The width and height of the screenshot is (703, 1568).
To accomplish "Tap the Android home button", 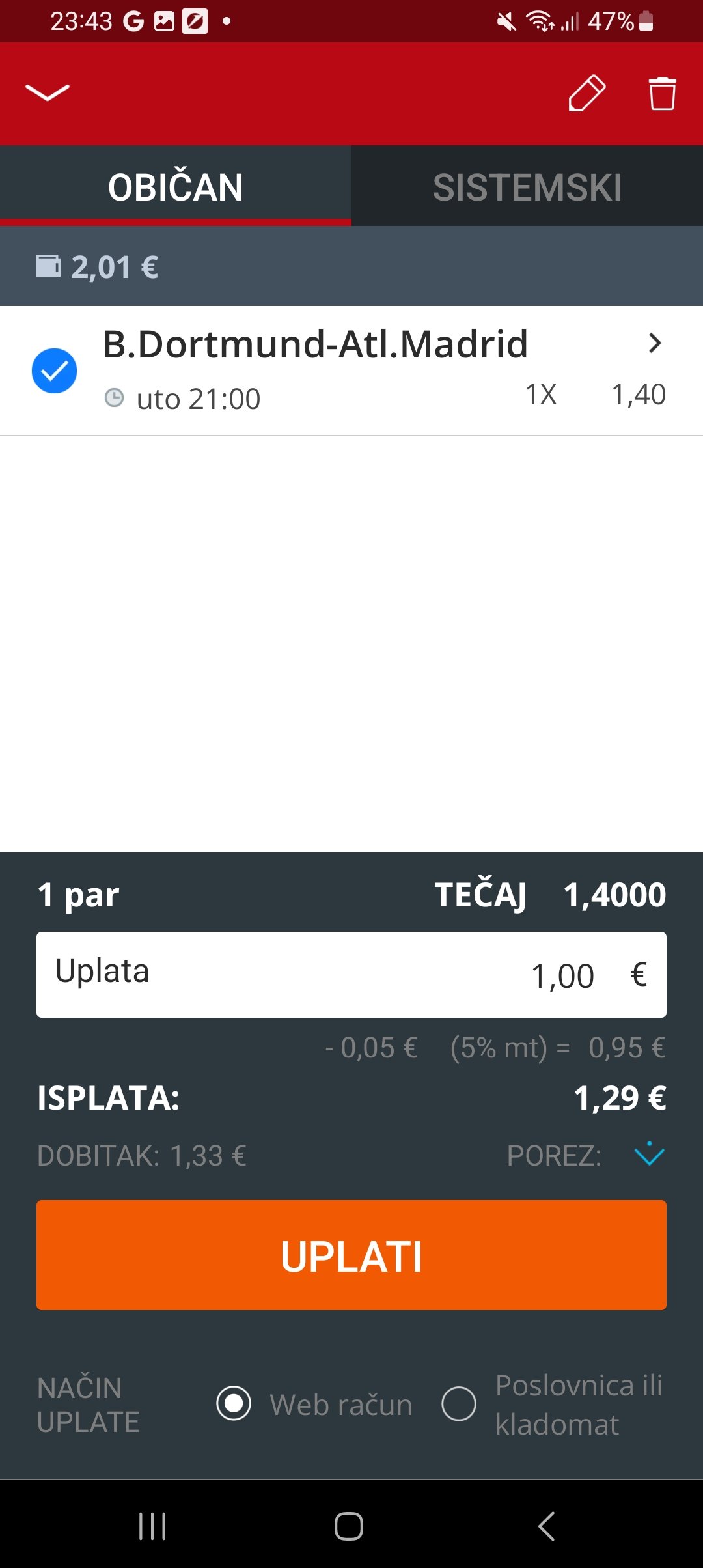I will click(x=349, y=1526).
